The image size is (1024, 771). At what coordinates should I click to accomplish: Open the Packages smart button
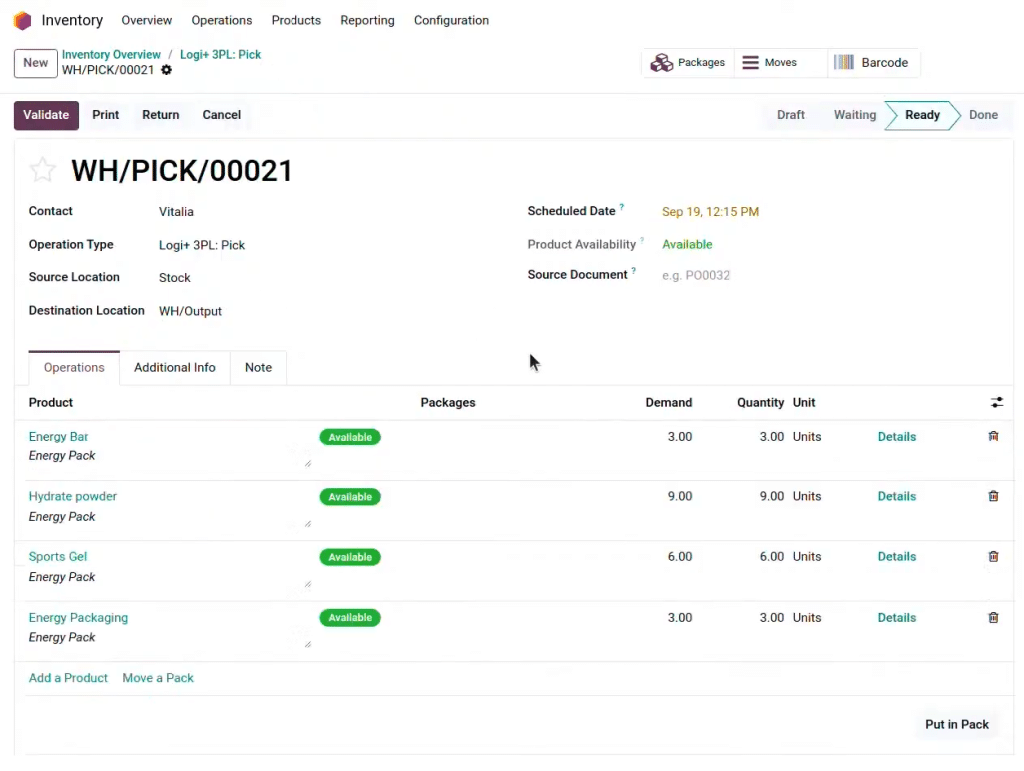click(x=688, y=63)
